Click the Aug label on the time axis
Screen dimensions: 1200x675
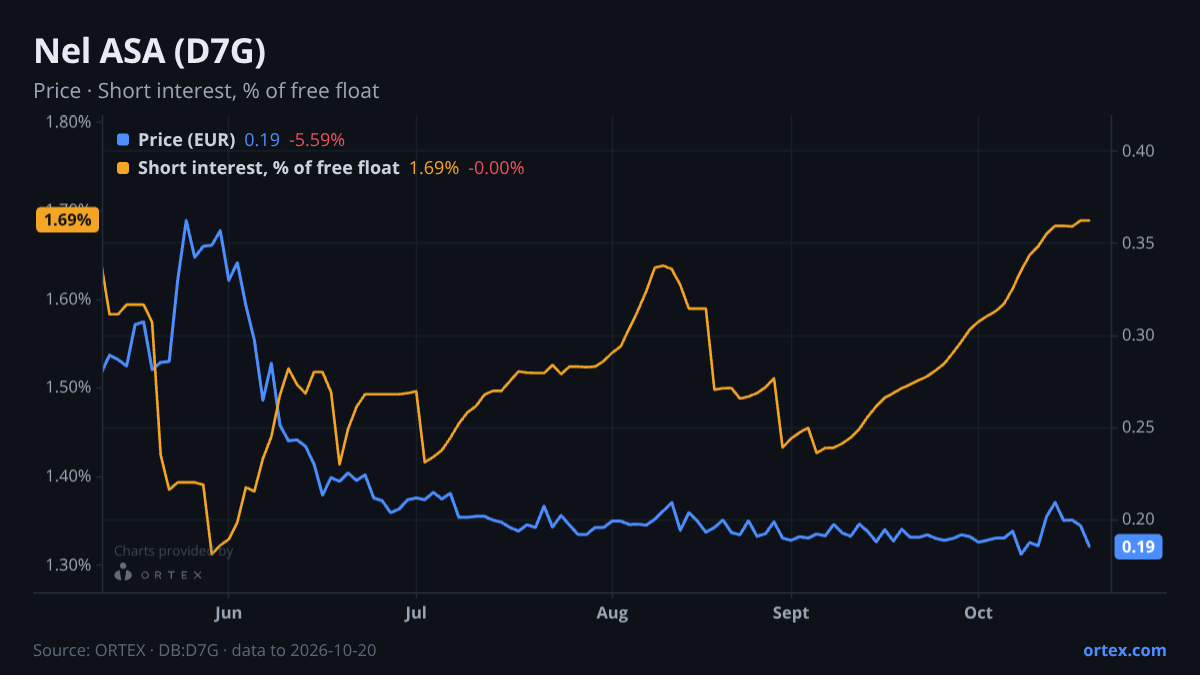click(x=612, y=613)
